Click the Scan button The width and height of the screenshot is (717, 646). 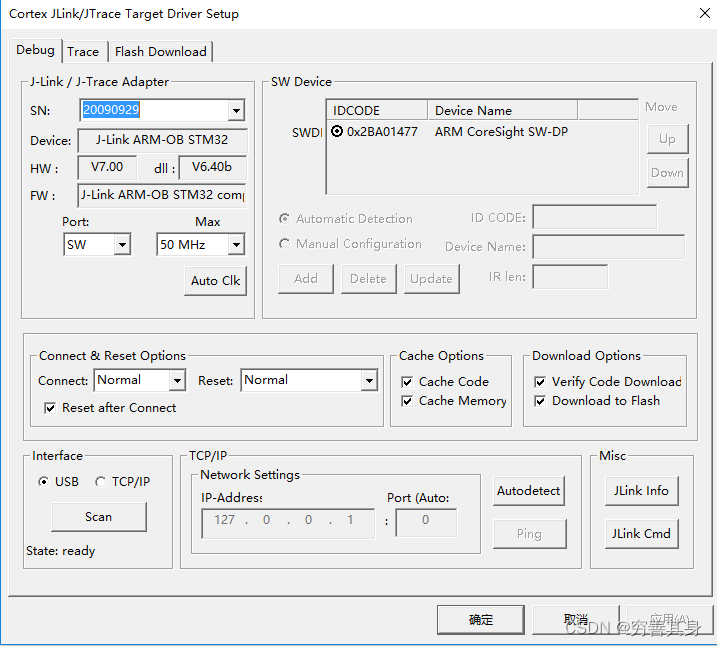[99, 517]
